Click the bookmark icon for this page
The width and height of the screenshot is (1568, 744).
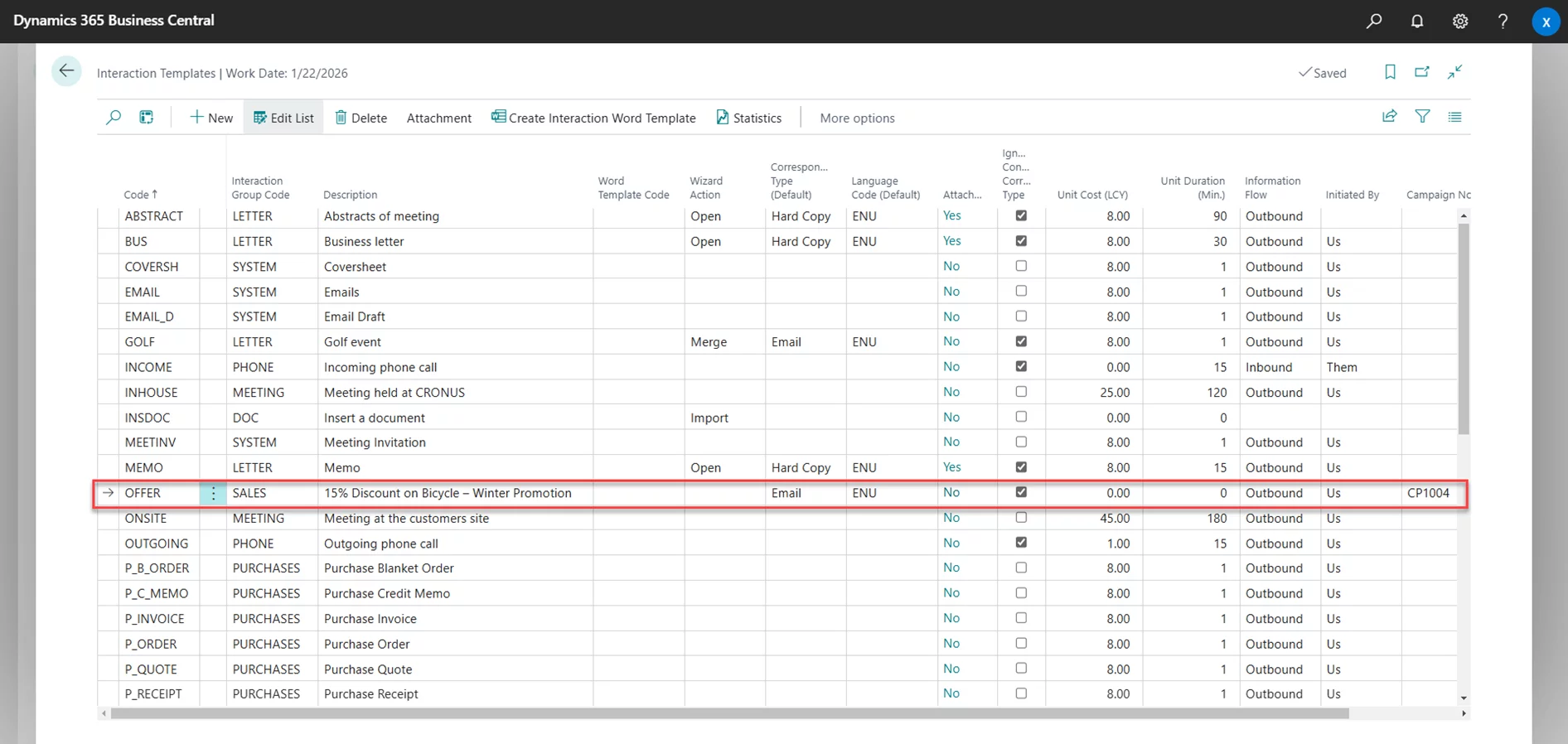click(x=1390, y=72)
